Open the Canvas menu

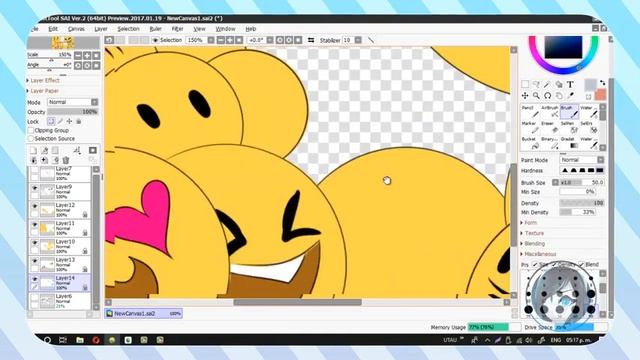(76, 29)
